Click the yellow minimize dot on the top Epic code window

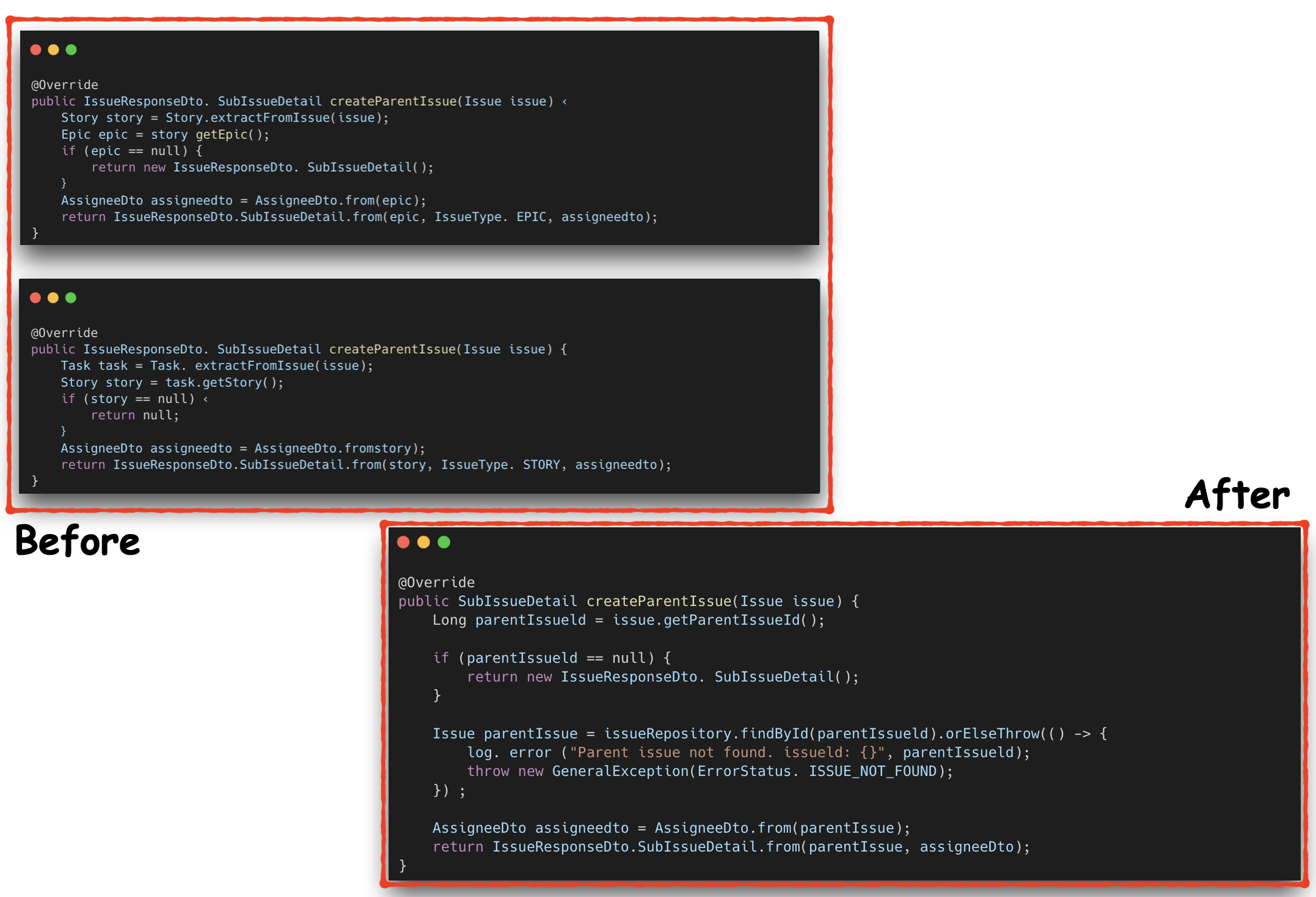point(54,49)
